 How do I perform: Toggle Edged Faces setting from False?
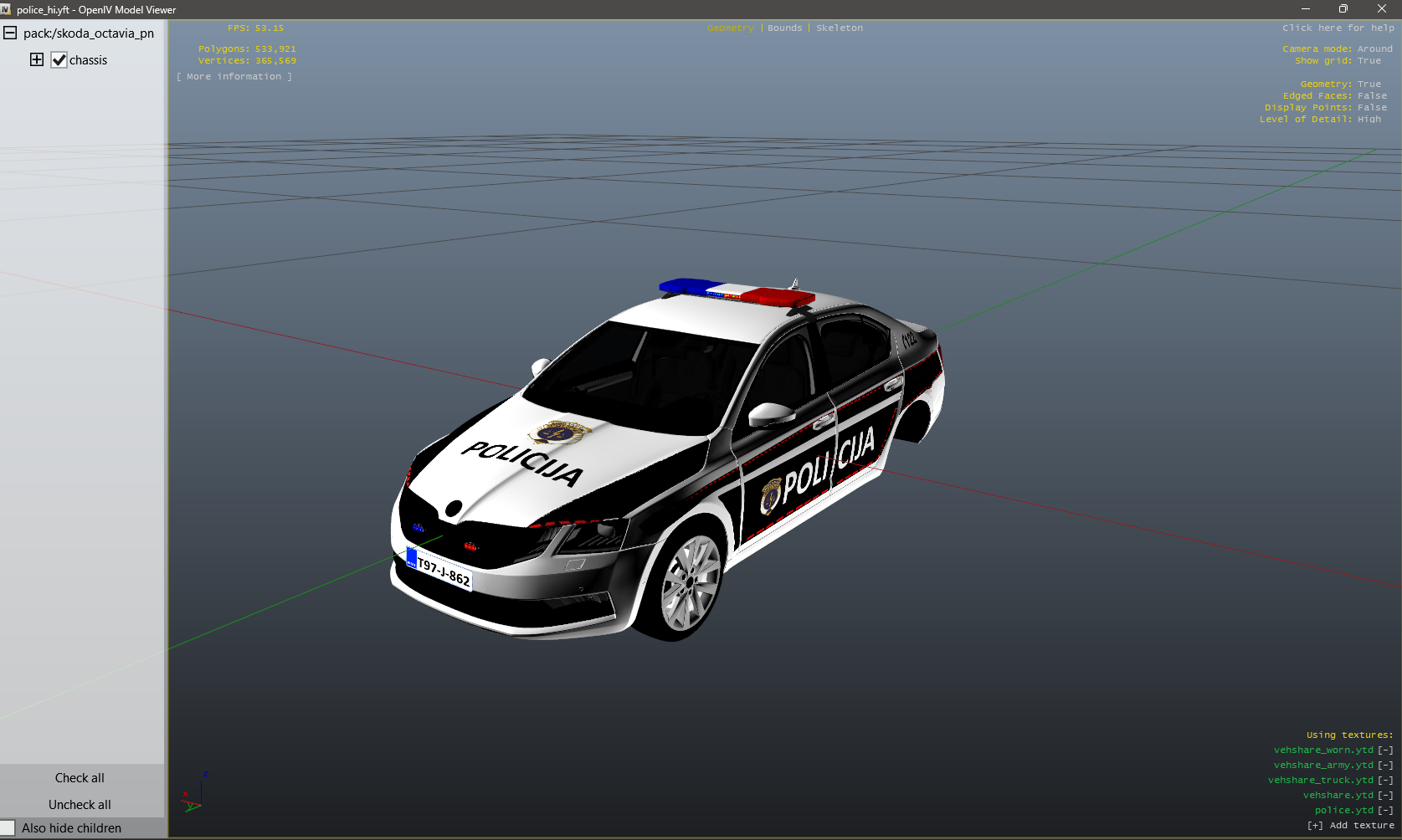click(1372, 95)
